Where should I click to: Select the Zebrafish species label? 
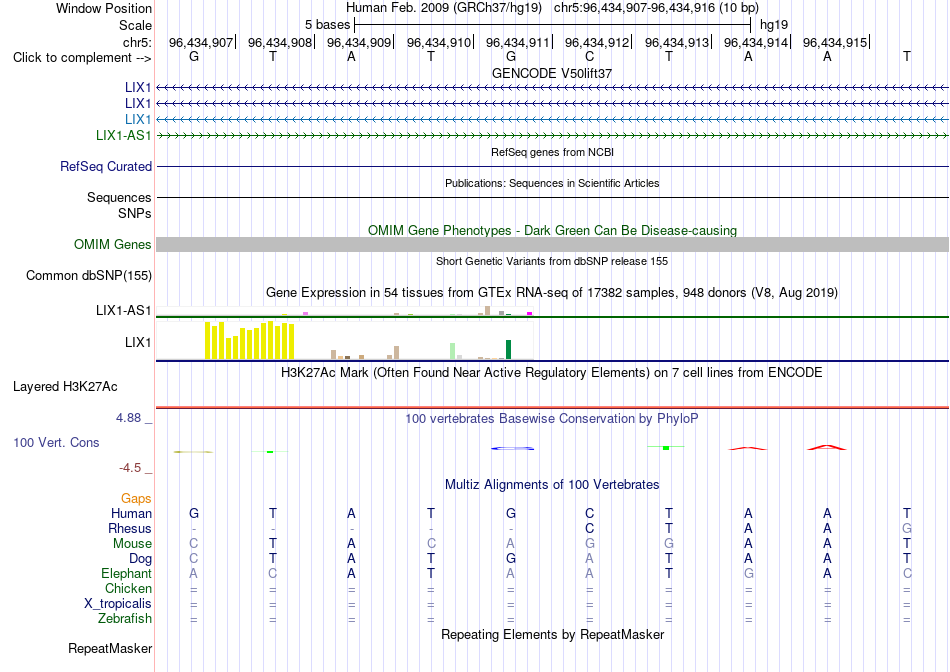tap(125, 619)
